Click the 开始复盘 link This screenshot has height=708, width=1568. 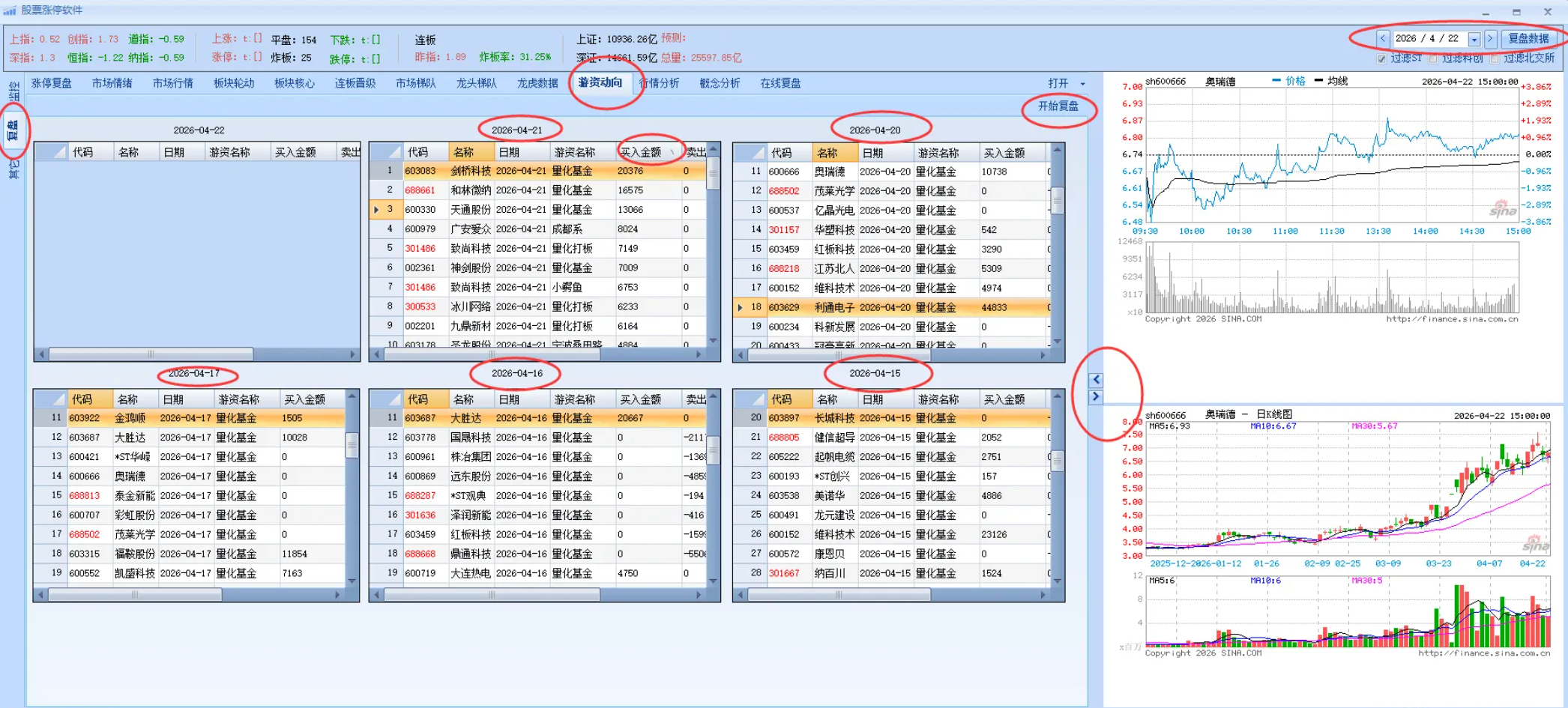[1059, 107]
